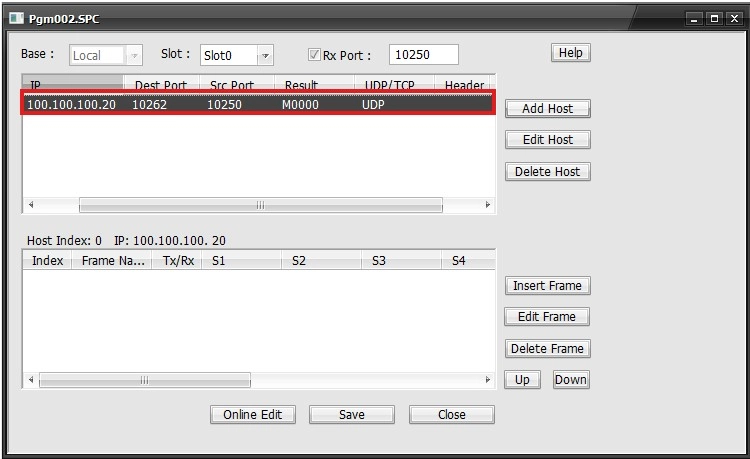Click the UDP protocol cell
This screenshot has height=459, width=750.
[373, 105]
